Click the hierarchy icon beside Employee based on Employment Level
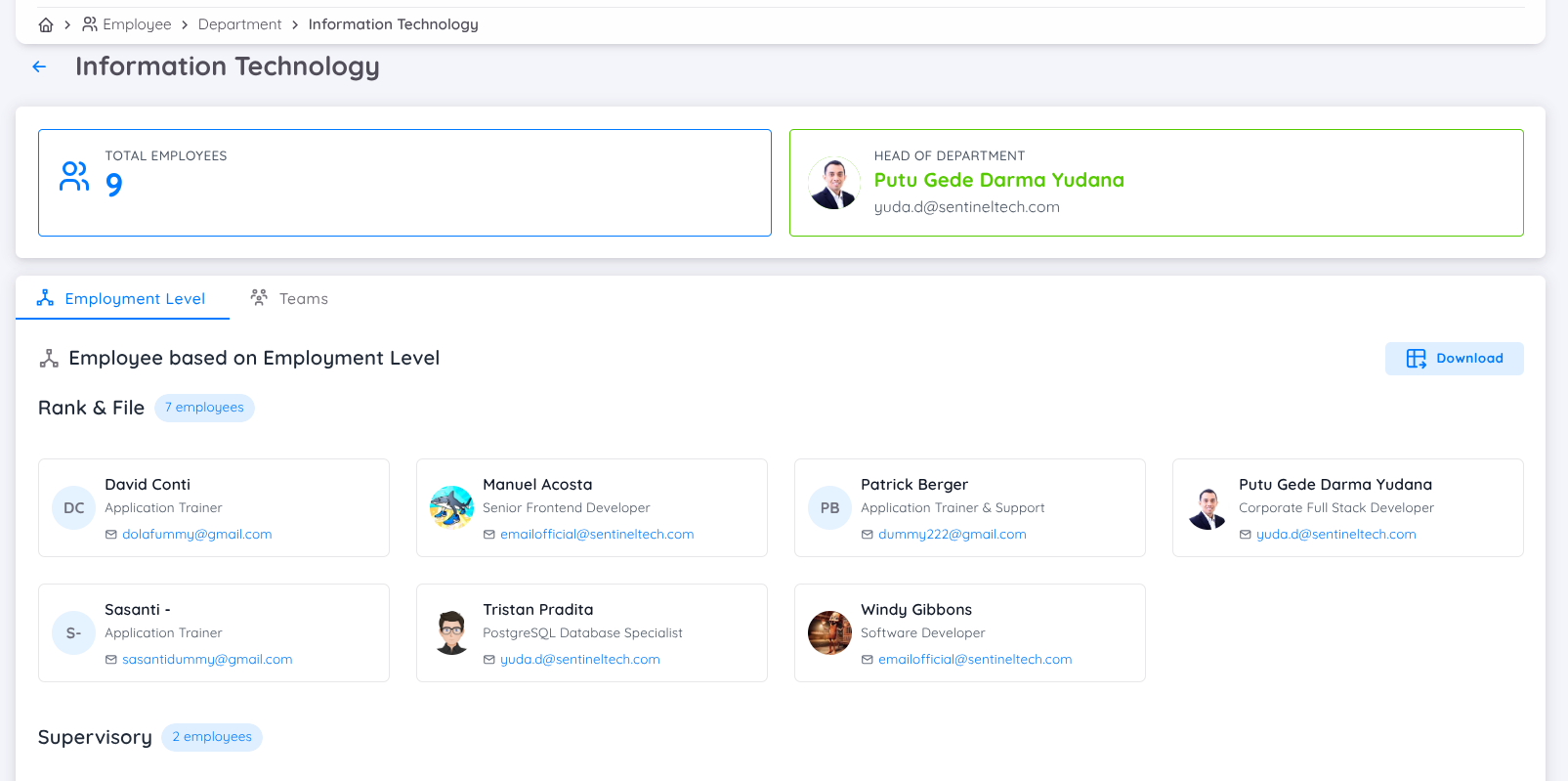This screenshot has height=781, width=1568. (x=49, y=359)
